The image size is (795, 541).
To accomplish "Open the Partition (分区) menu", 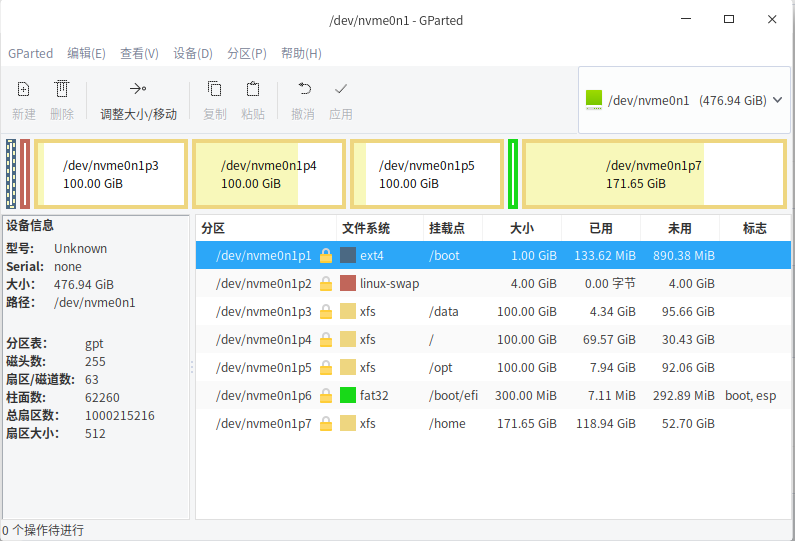I will point(246,53).
